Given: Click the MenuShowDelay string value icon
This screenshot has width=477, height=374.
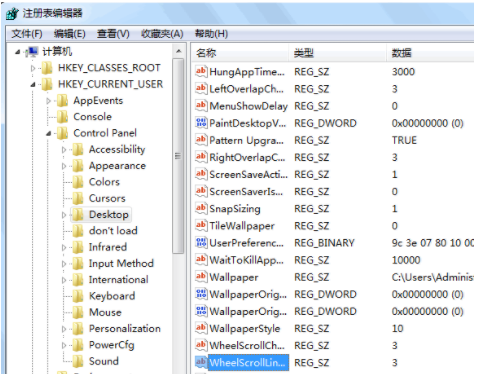Looking at the screenshot, I should click(201, 106).
